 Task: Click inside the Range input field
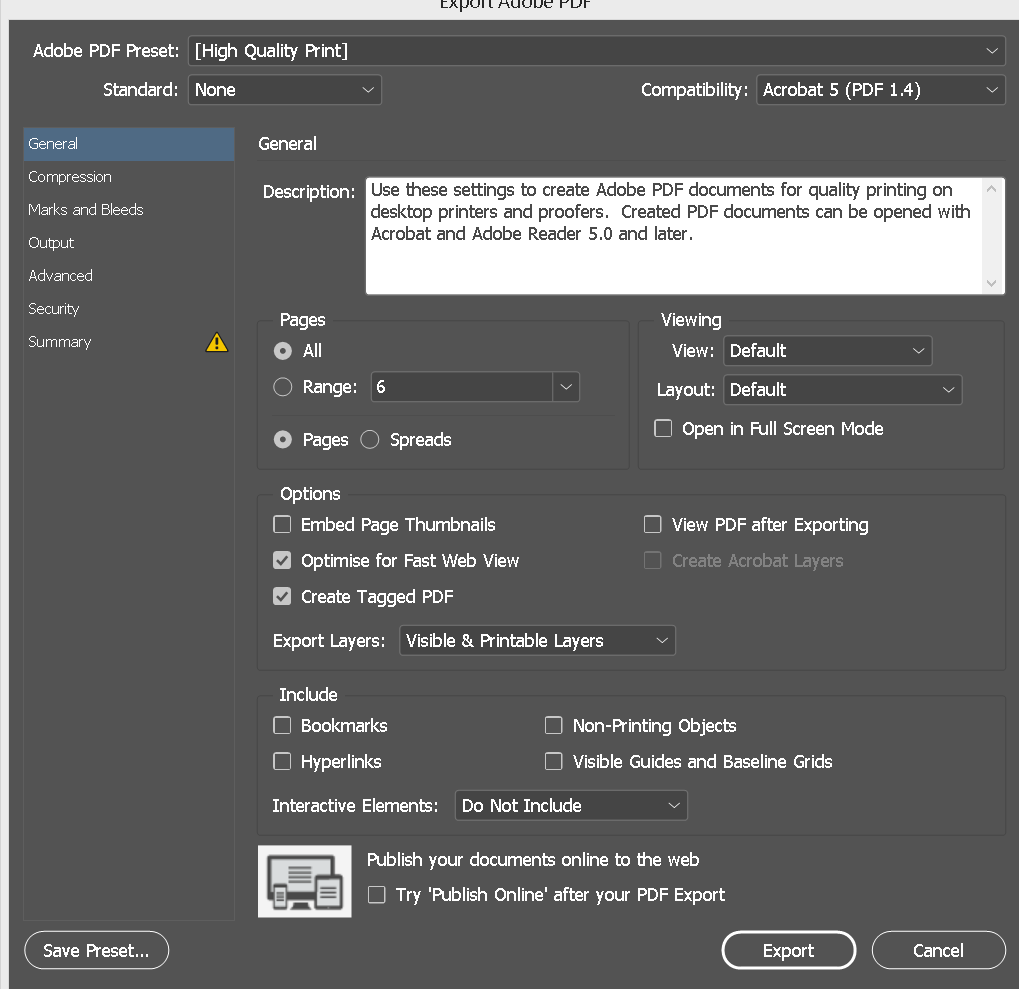coord(460,387)
